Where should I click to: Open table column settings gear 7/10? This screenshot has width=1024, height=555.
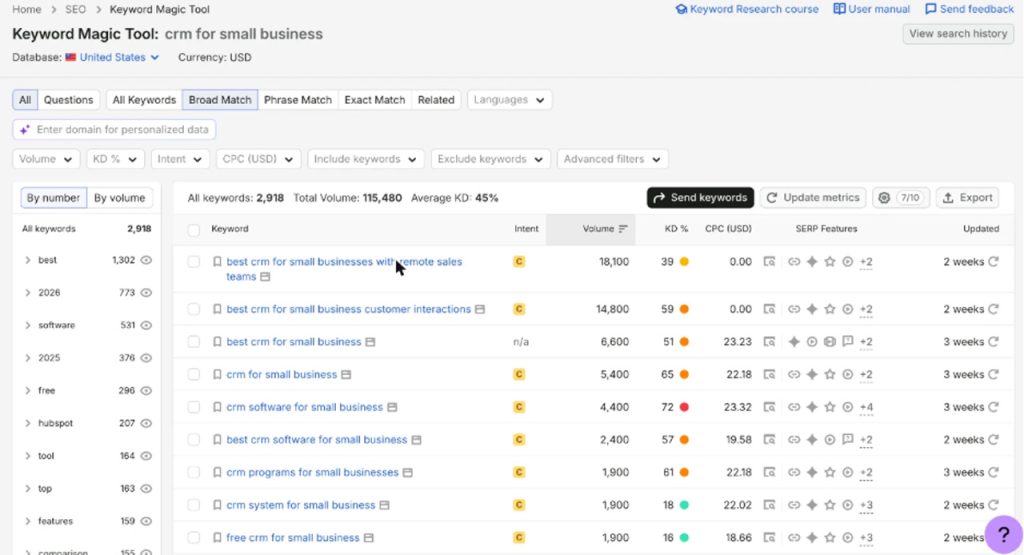(x=901, y=197)
